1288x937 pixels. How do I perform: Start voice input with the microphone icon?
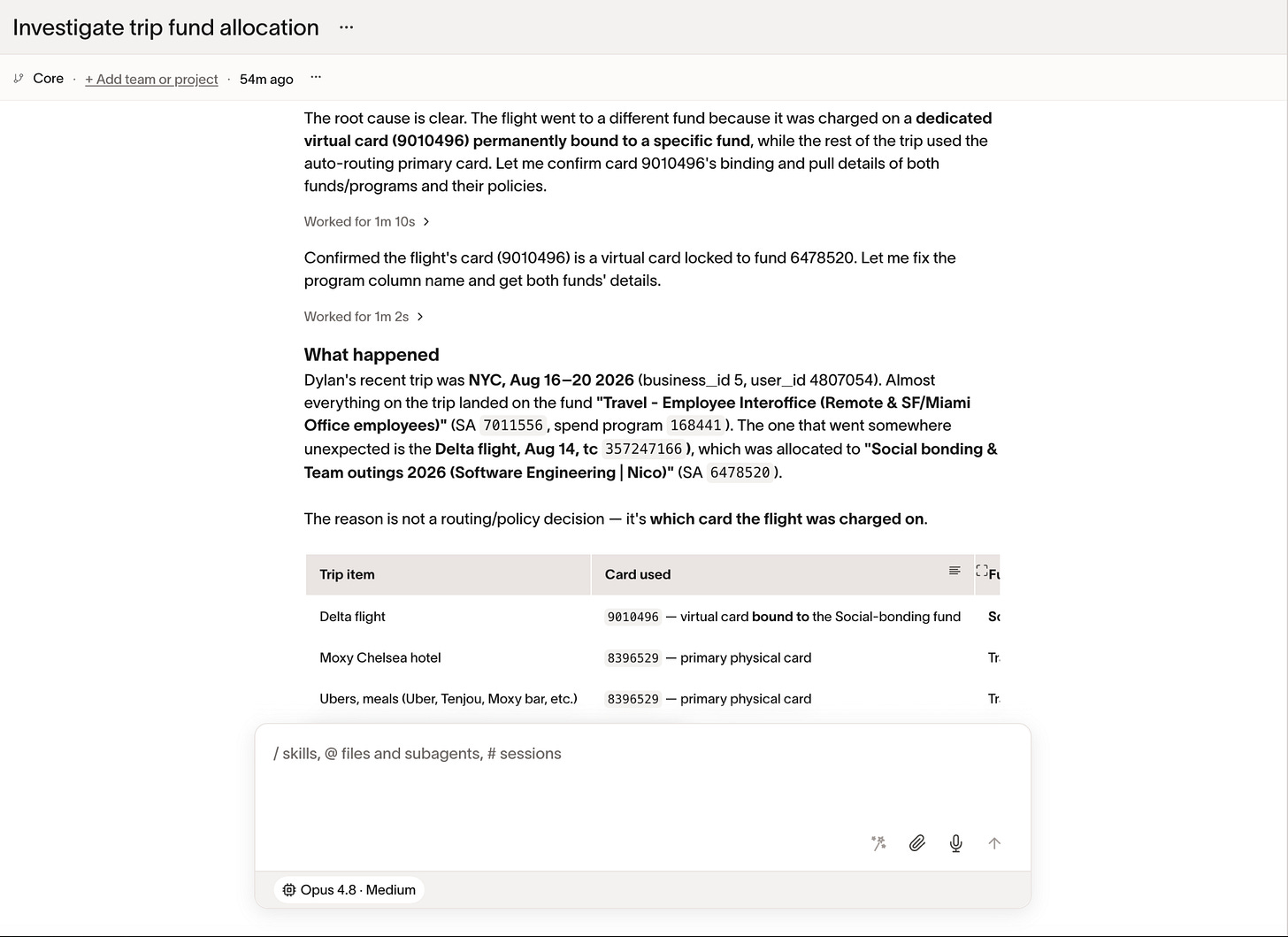956,843
